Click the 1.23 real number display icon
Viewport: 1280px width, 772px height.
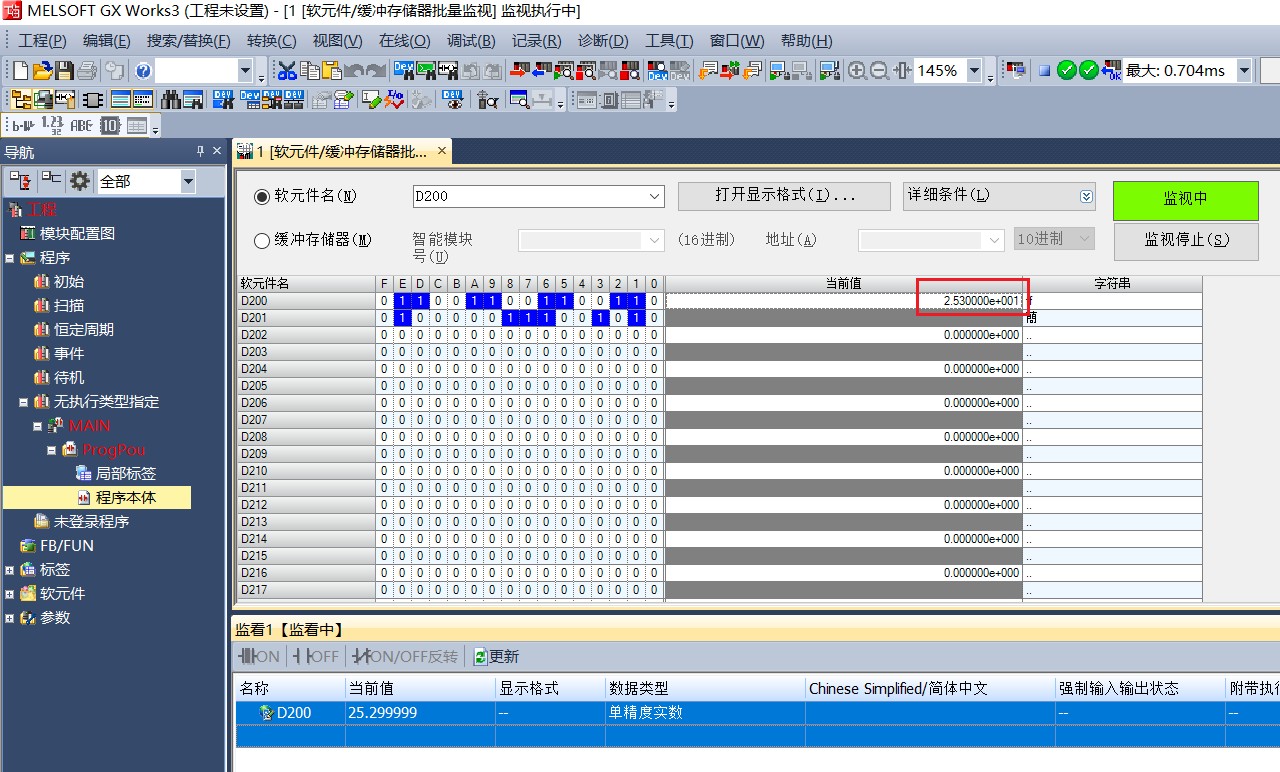pos(52,125)
